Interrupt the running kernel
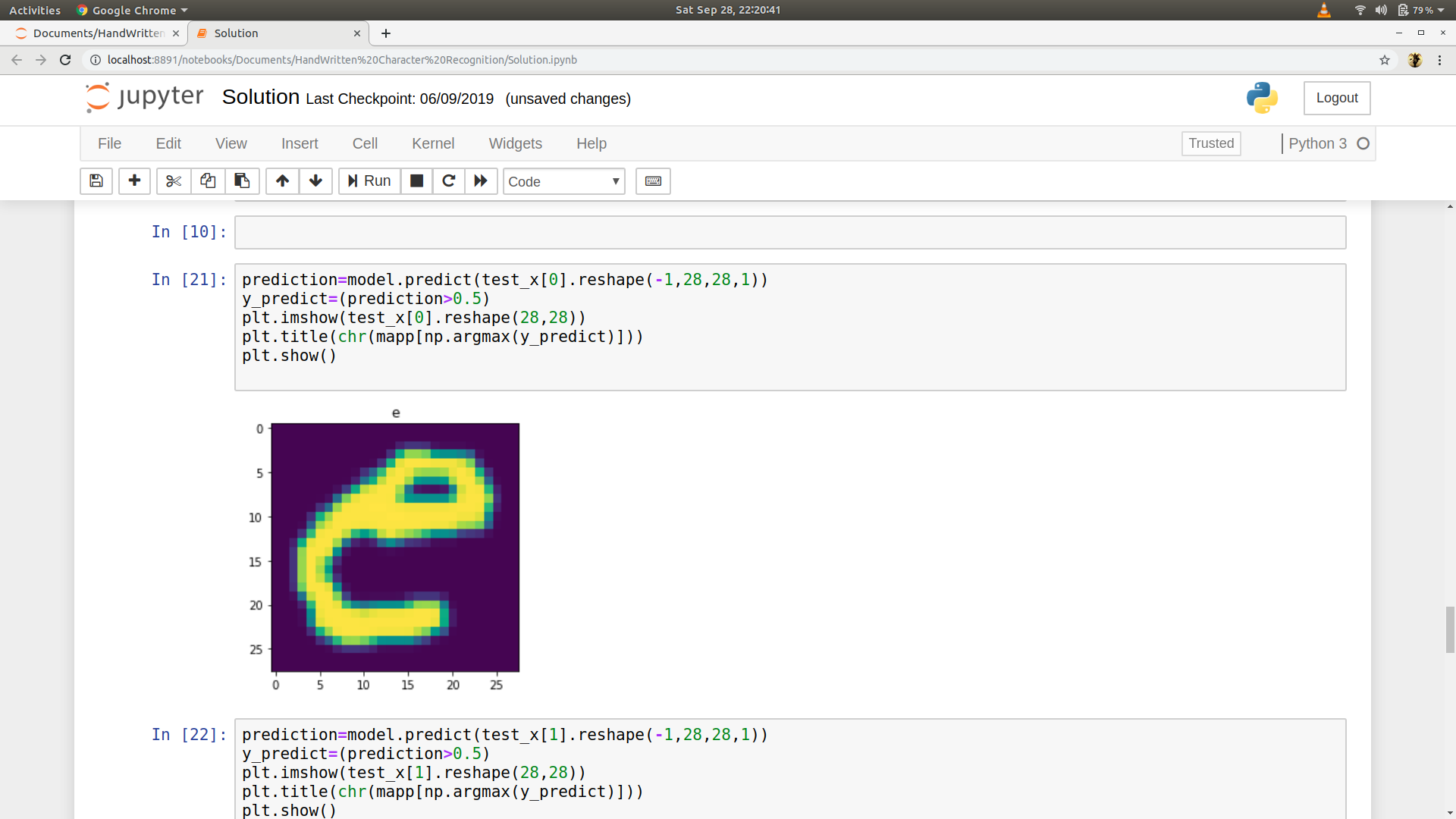The height and width of the screenshot is (819, 1456). [416, 181]
